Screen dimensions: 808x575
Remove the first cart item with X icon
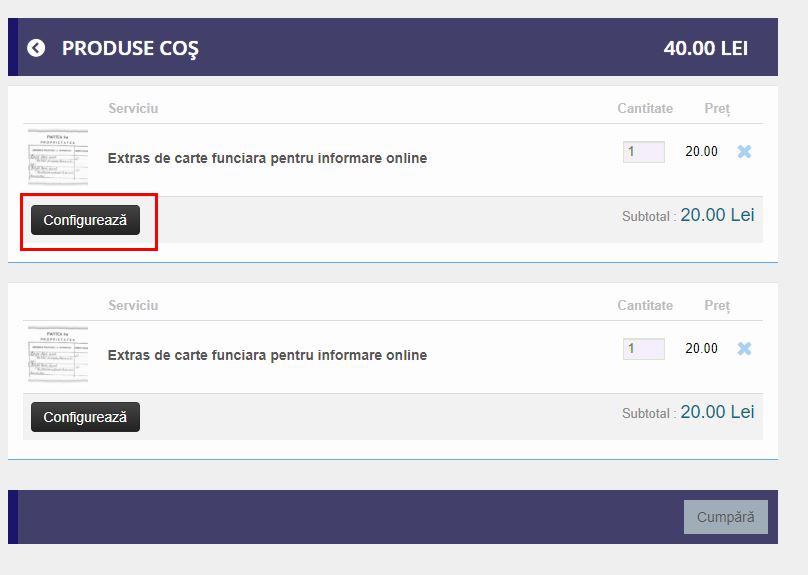[x=744, y=152]
